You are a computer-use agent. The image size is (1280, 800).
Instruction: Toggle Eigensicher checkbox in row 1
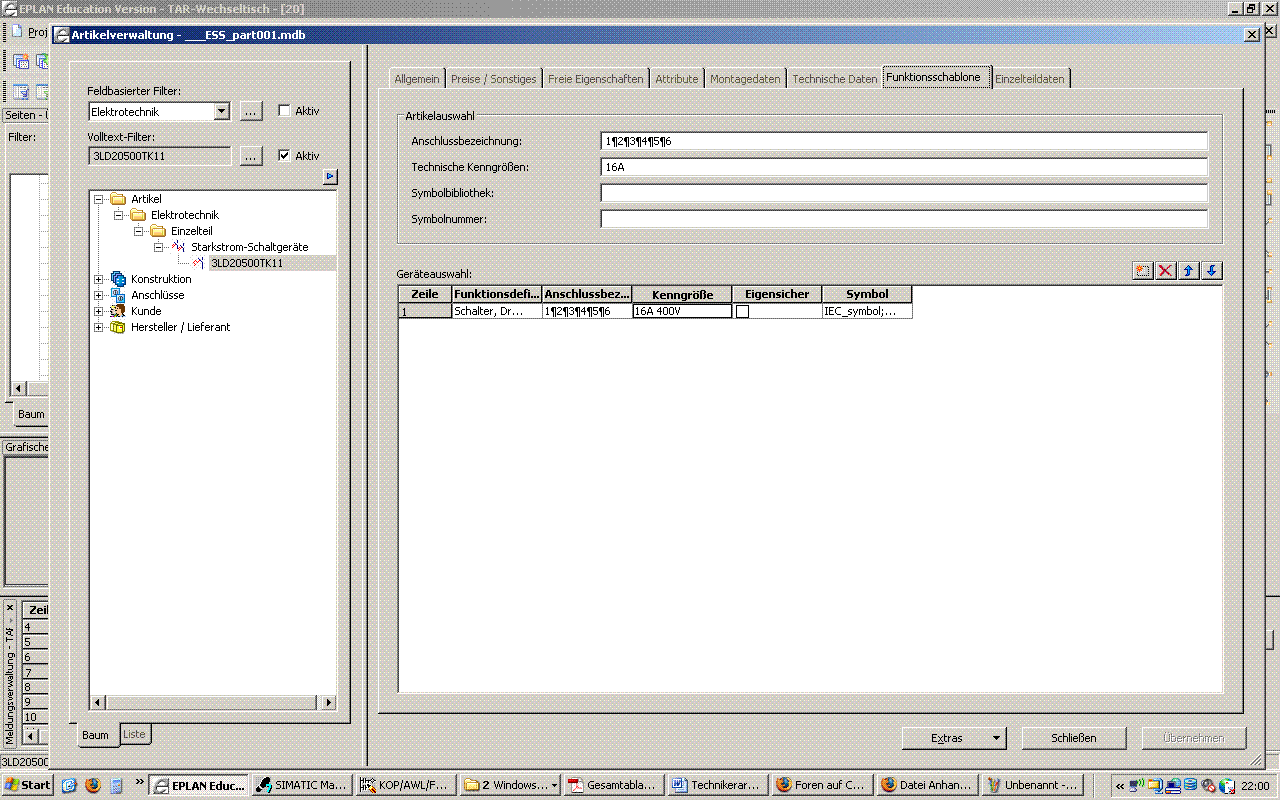coord(742,311)
